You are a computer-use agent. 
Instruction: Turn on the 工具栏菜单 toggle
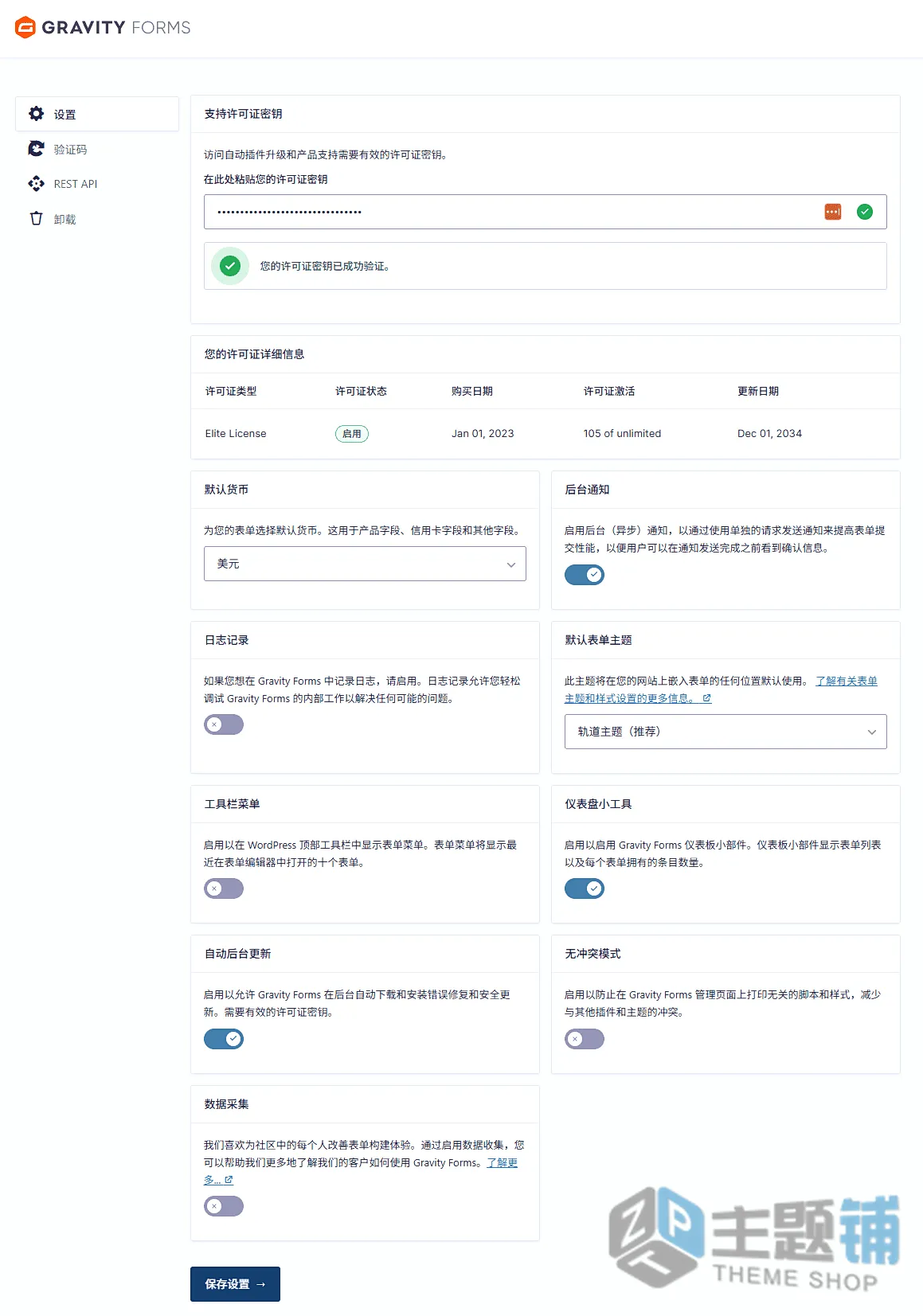pyautogui.click(x=224, y=888)
